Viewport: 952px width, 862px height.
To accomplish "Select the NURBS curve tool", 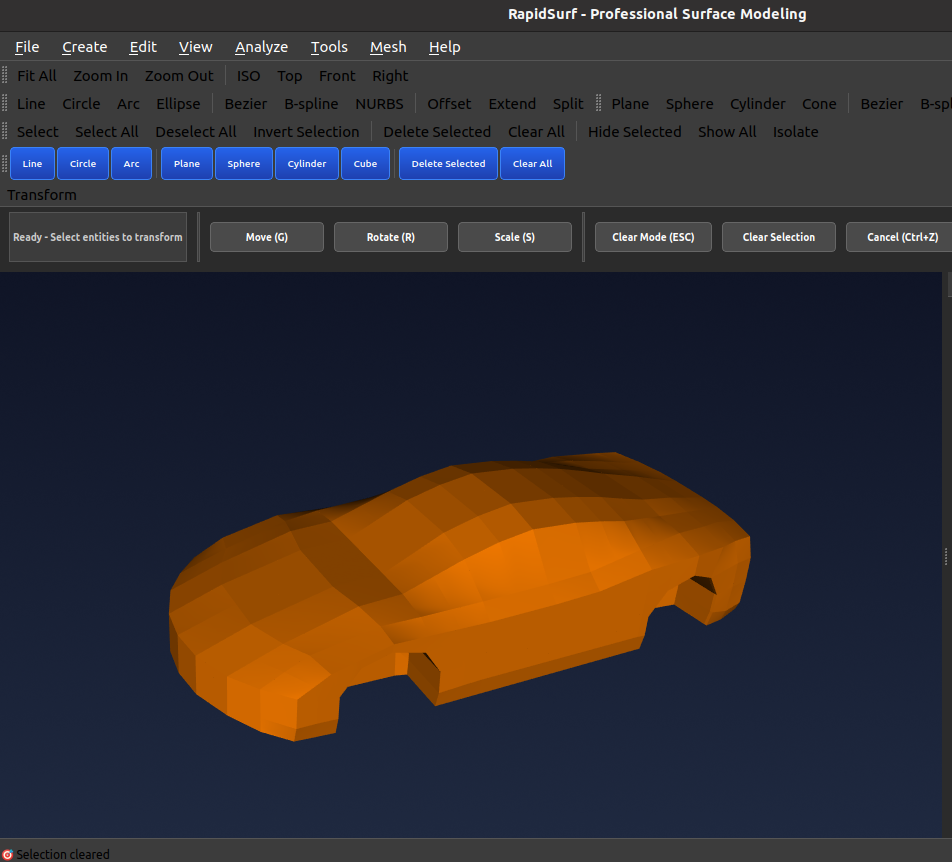I will (379, 103).
